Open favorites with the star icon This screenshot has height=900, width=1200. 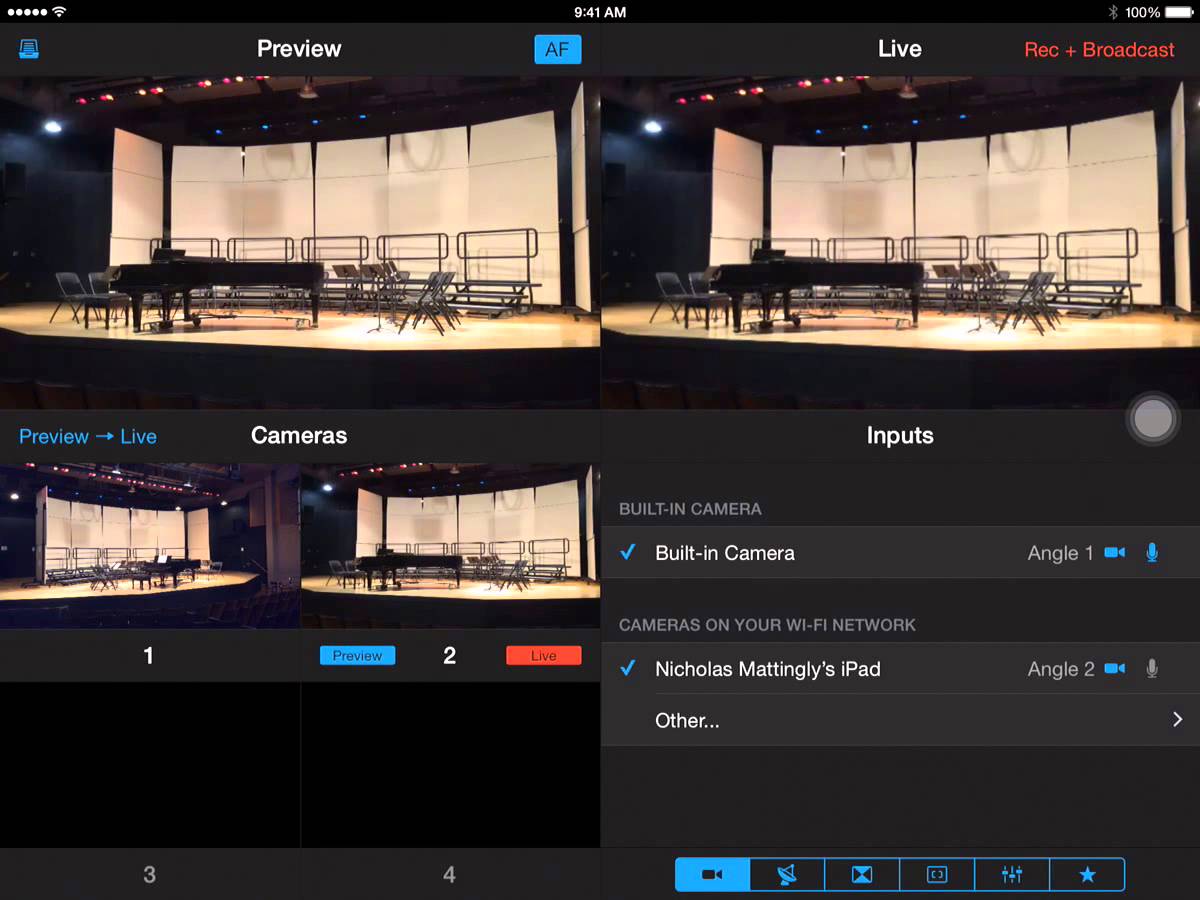pyautogui.click(x=1086, y=874)
